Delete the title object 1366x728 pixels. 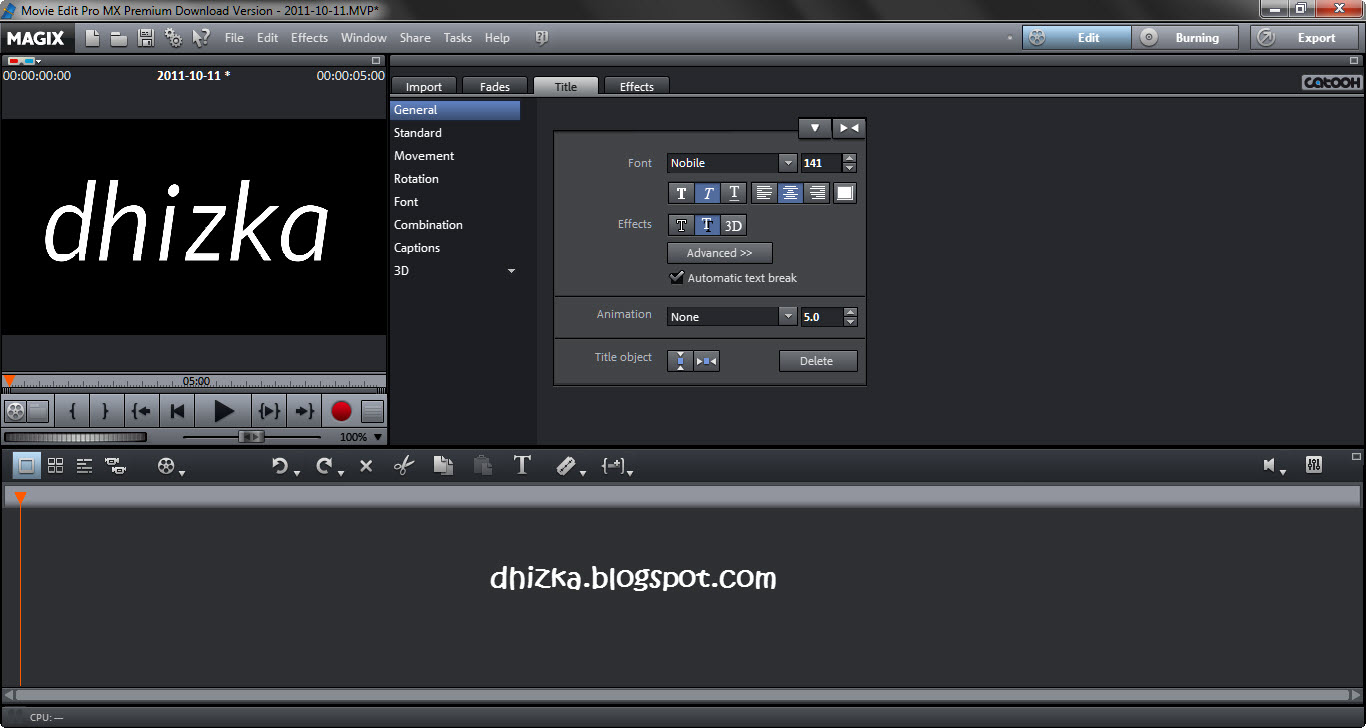(817, 361)
